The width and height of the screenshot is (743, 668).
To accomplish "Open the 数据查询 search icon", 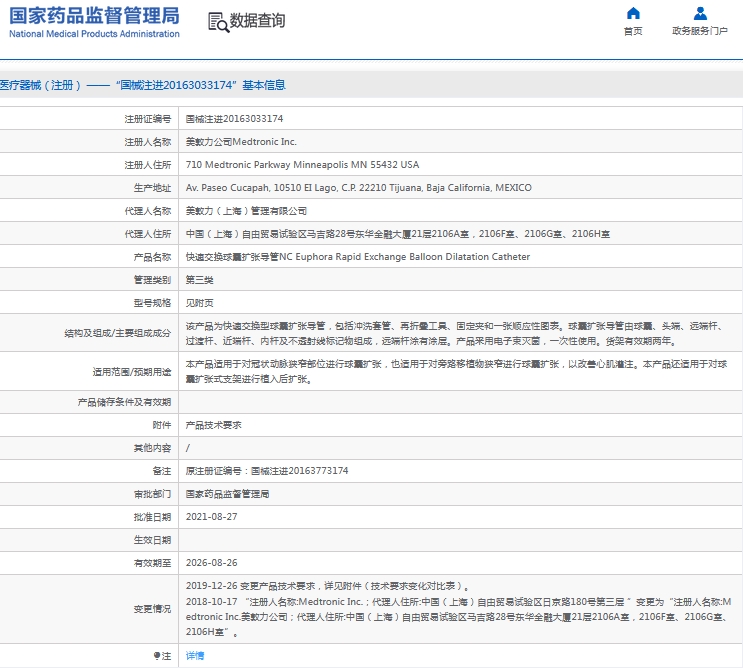I will click(x=218, y=22).
